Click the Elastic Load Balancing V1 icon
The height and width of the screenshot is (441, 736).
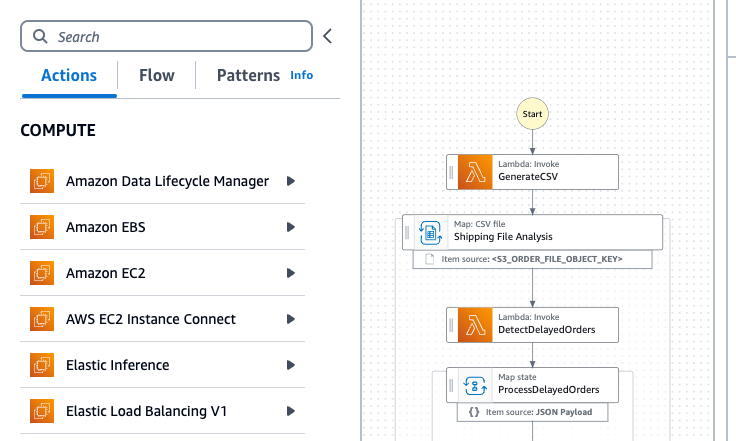point(42,411)
